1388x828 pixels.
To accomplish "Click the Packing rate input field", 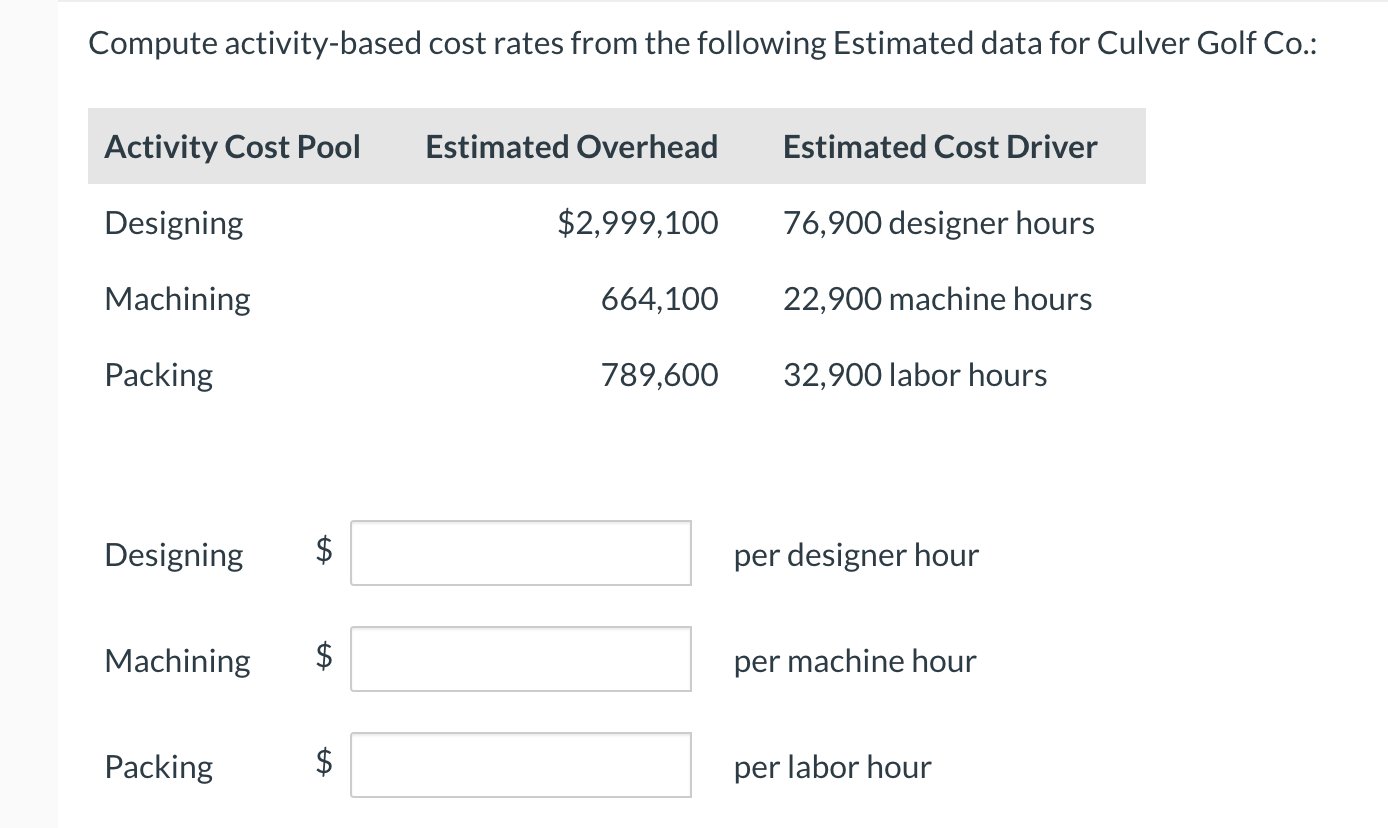I will [x=520, y=764].
